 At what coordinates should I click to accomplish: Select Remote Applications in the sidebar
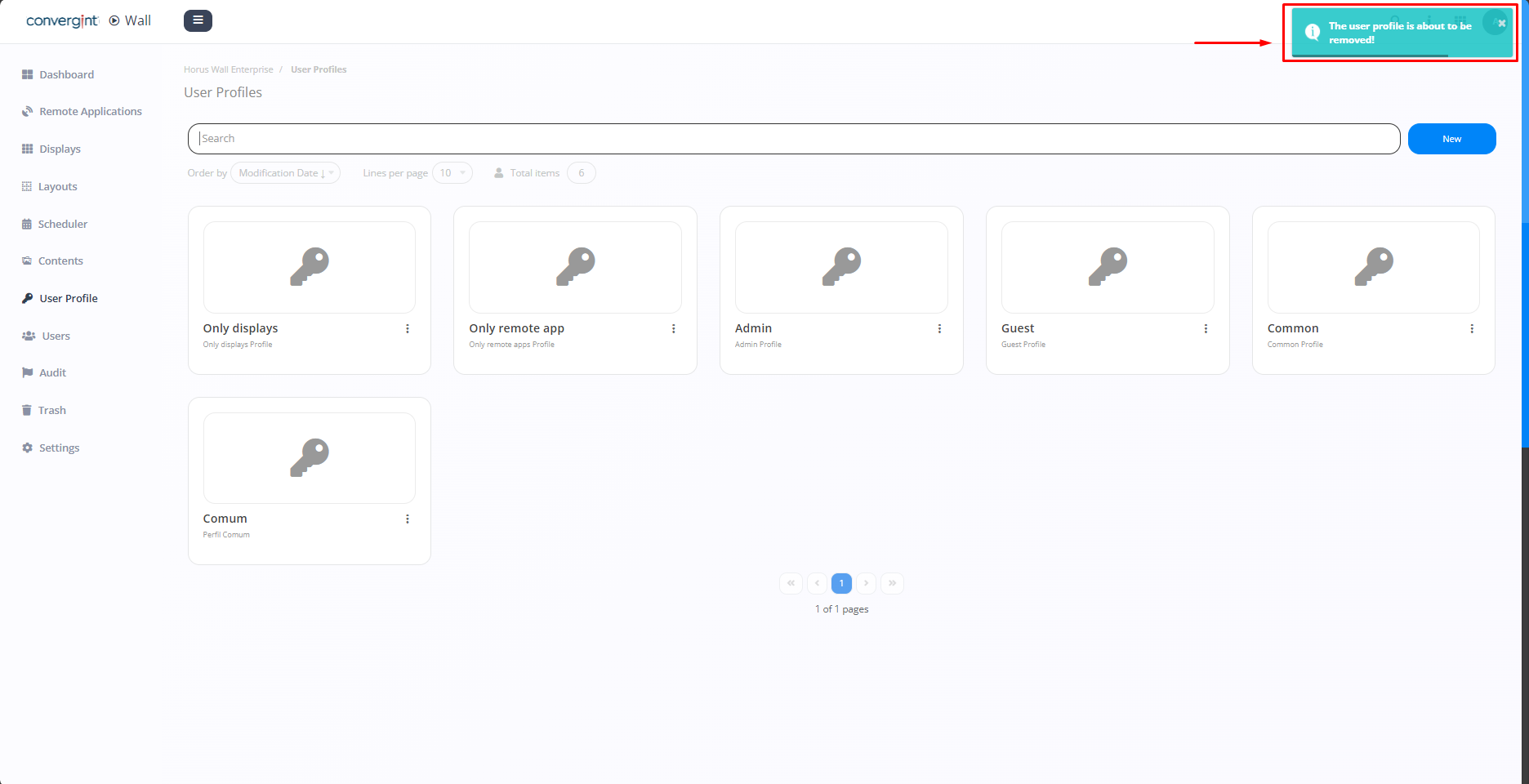click(x=90, y=111)
